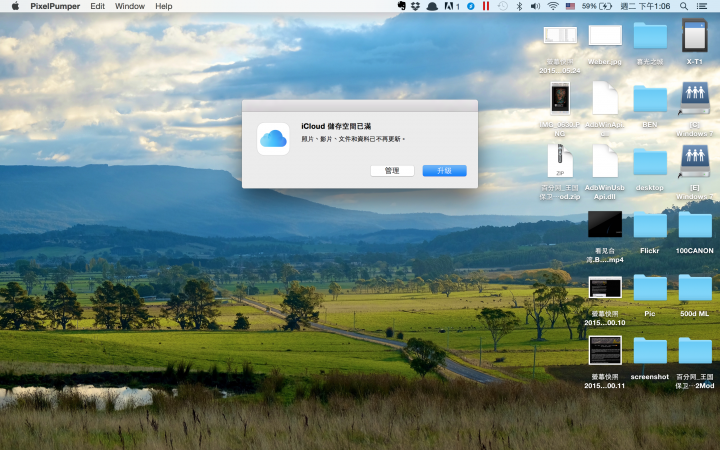
Task: Click the iCloud cloud icon in the dialog
Action: pos(273,139)
